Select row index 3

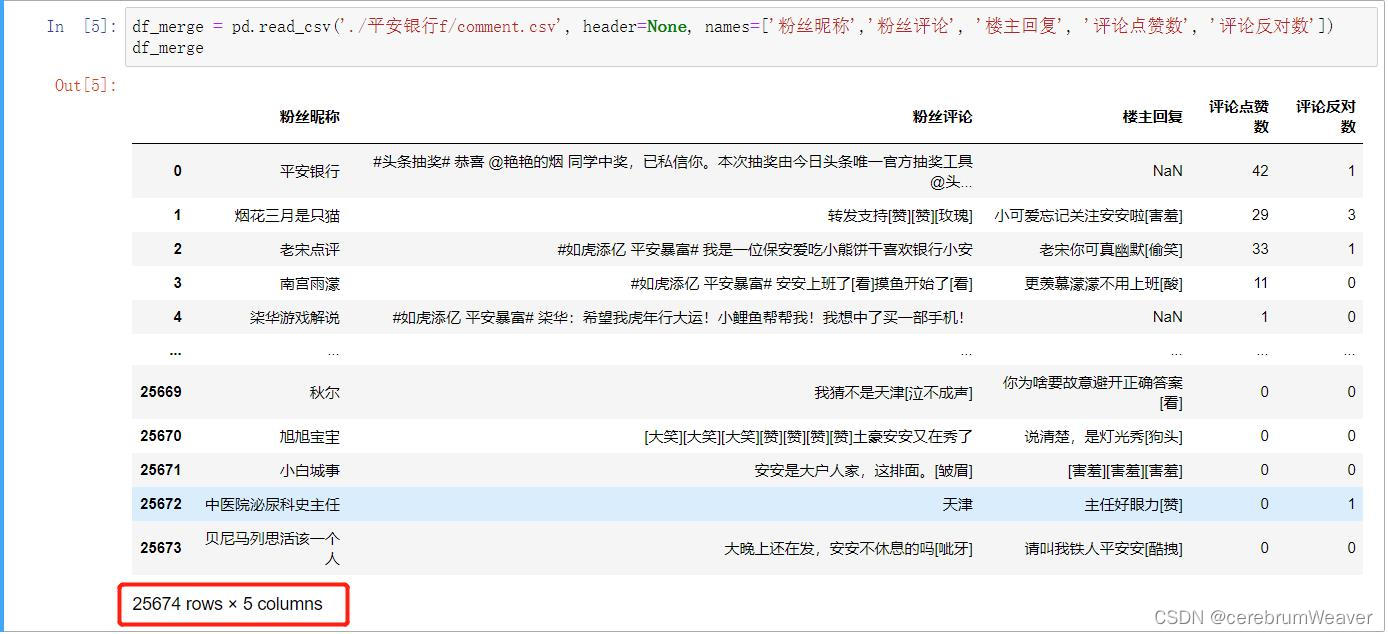(178, 283)
